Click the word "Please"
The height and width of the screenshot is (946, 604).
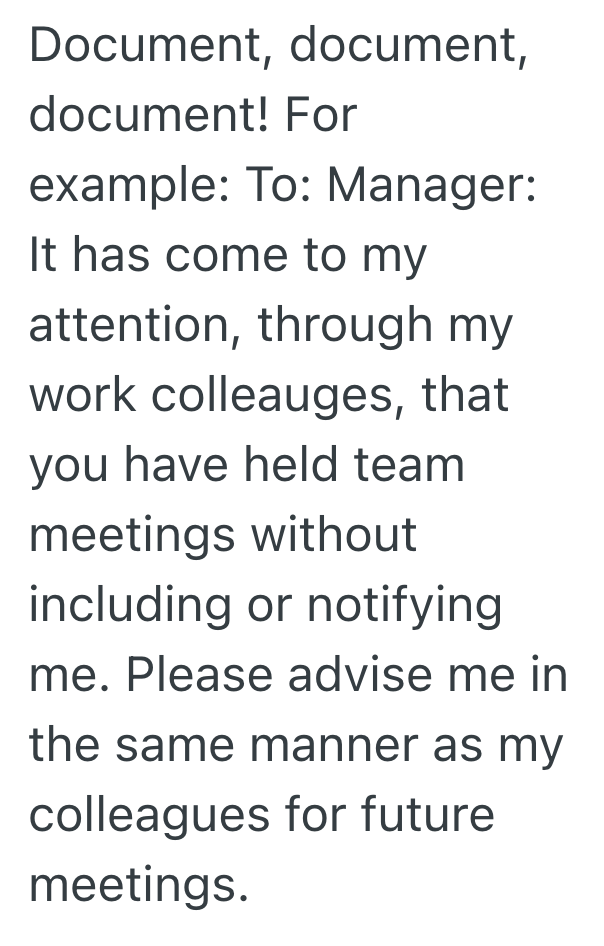pos(201,676)
